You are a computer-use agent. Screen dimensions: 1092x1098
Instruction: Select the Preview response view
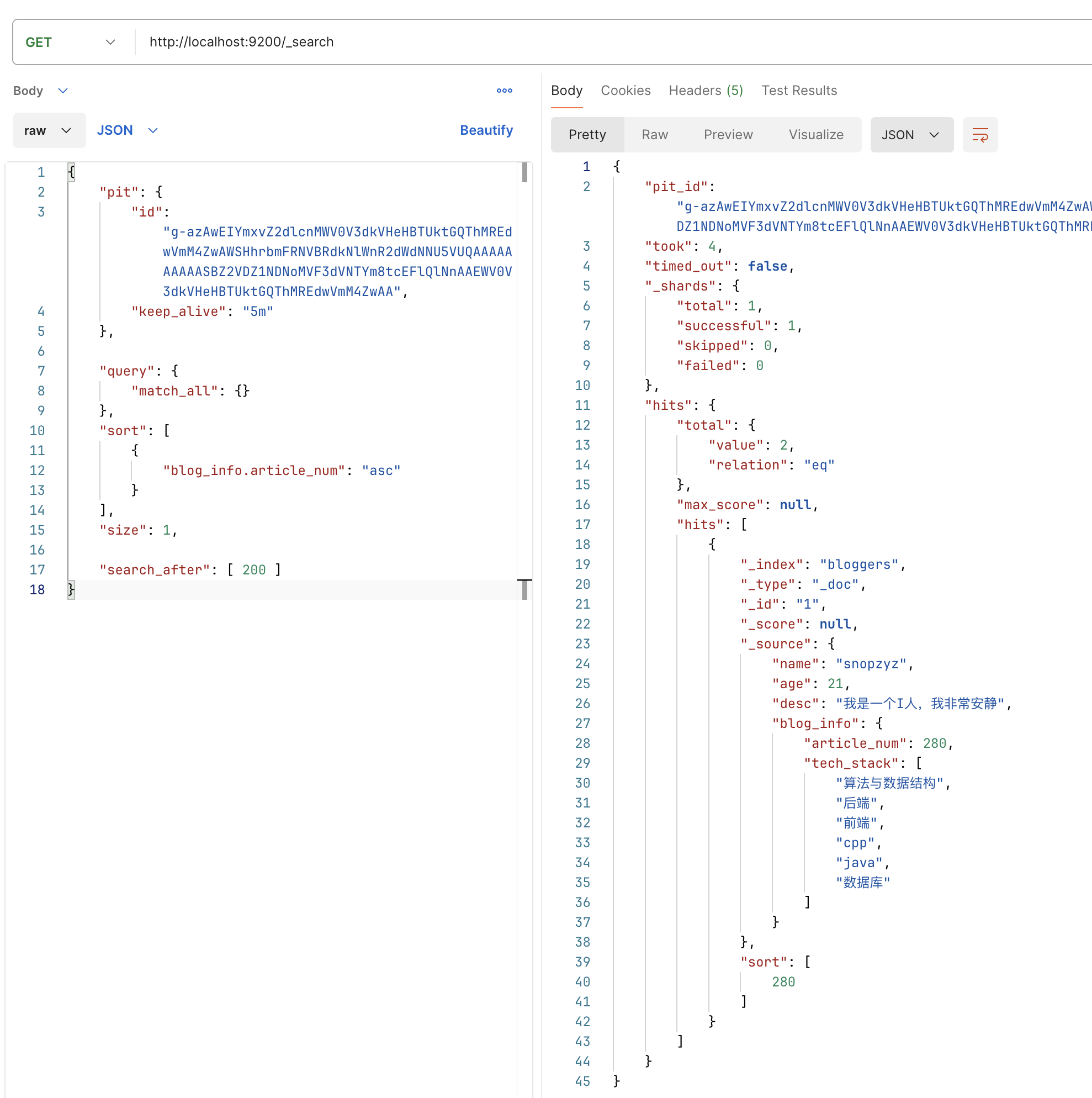[x=728, y=135]
